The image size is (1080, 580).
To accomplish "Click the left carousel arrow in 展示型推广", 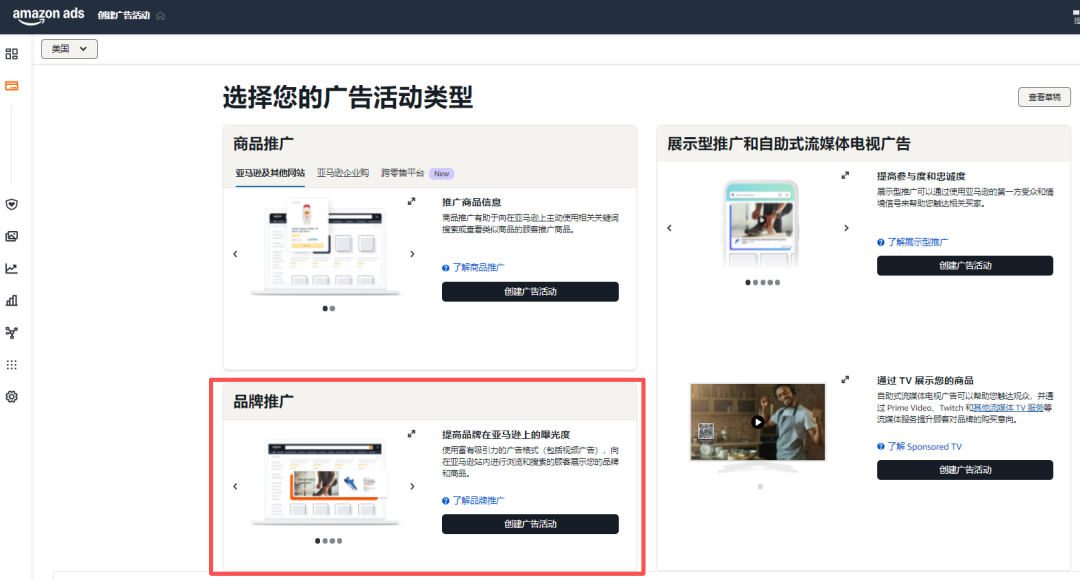I will tap(670, 227).
